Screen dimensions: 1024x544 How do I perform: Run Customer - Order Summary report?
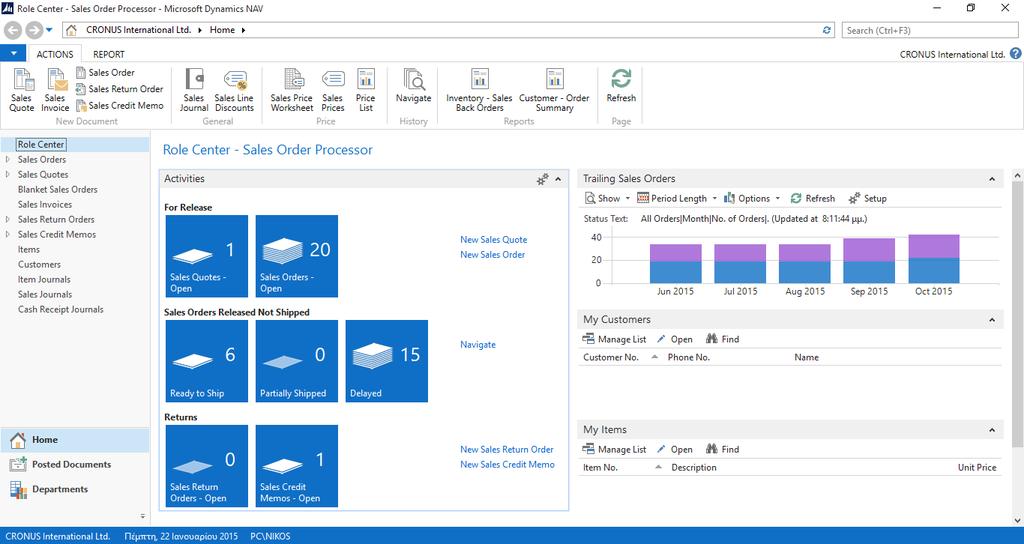554,89
